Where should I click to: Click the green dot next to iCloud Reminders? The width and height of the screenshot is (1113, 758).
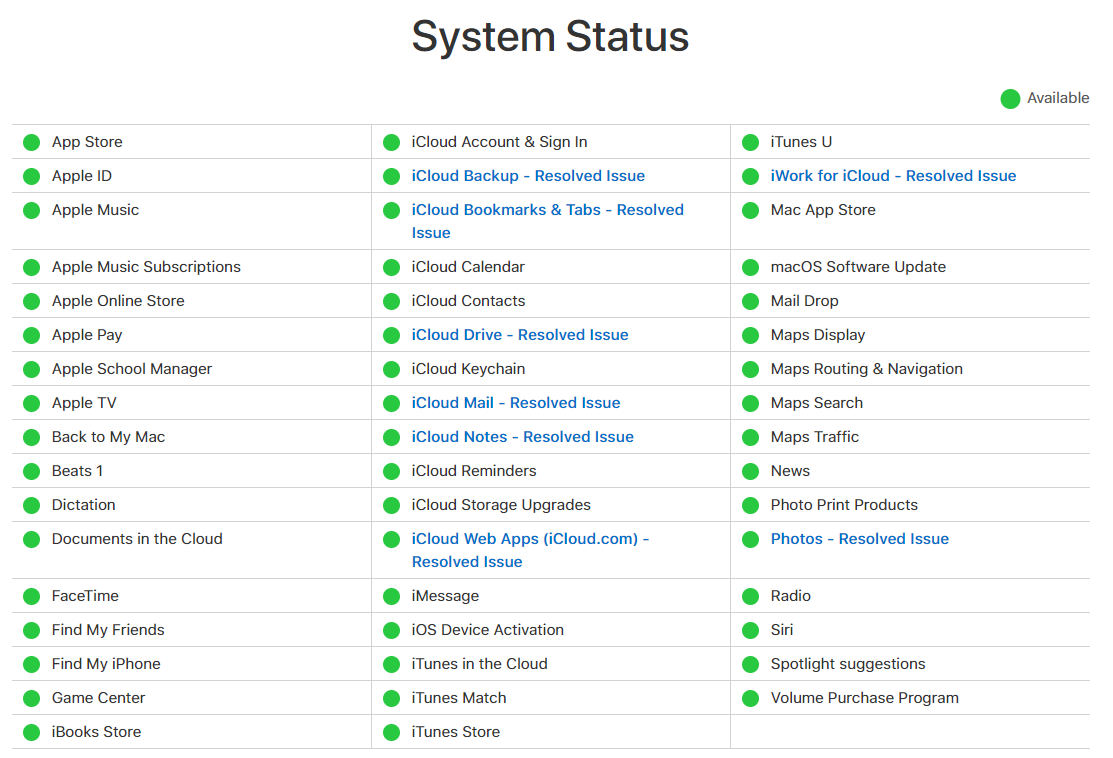391,472
